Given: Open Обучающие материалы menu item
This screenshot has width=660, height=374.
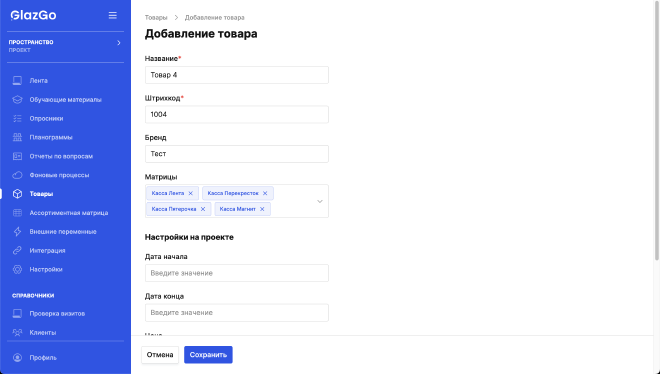Looking at the screenshot, I should (65, 99).
